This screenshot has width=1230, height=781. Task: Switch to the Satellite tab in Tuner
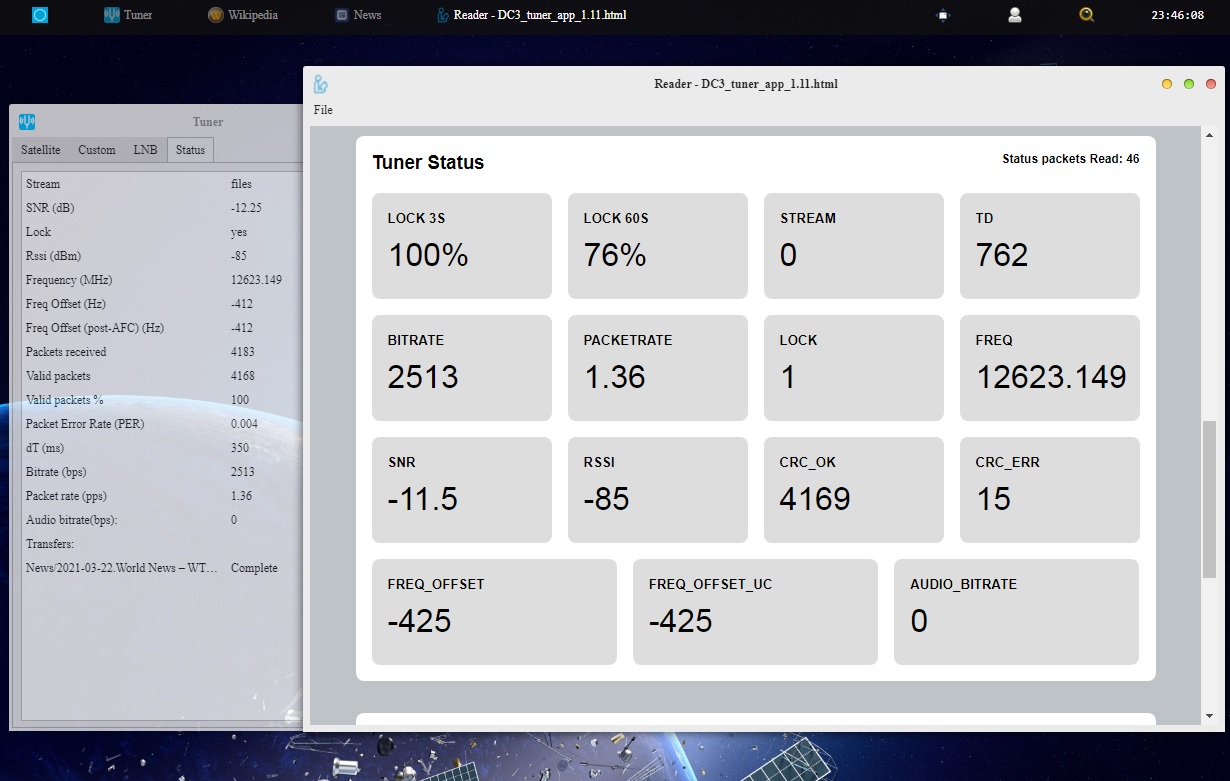tap(41, 150)
